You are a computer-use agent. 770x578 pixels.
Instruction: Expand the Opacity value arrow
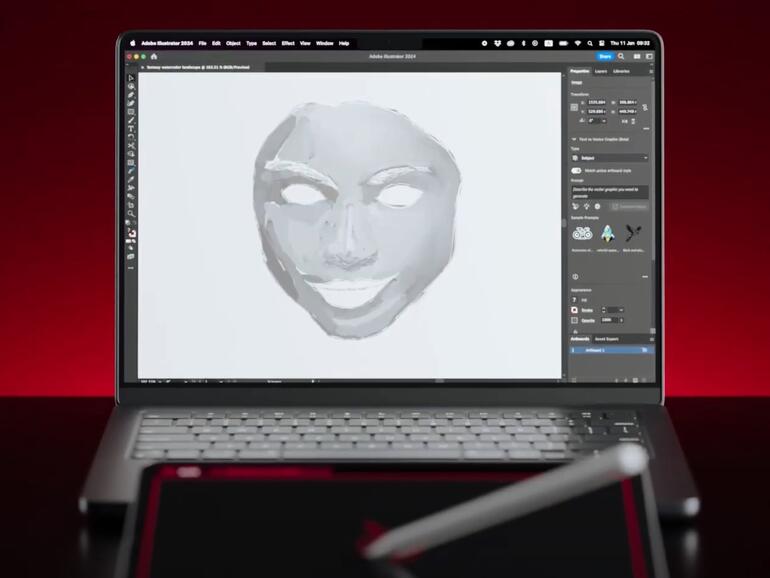point(621,320)
